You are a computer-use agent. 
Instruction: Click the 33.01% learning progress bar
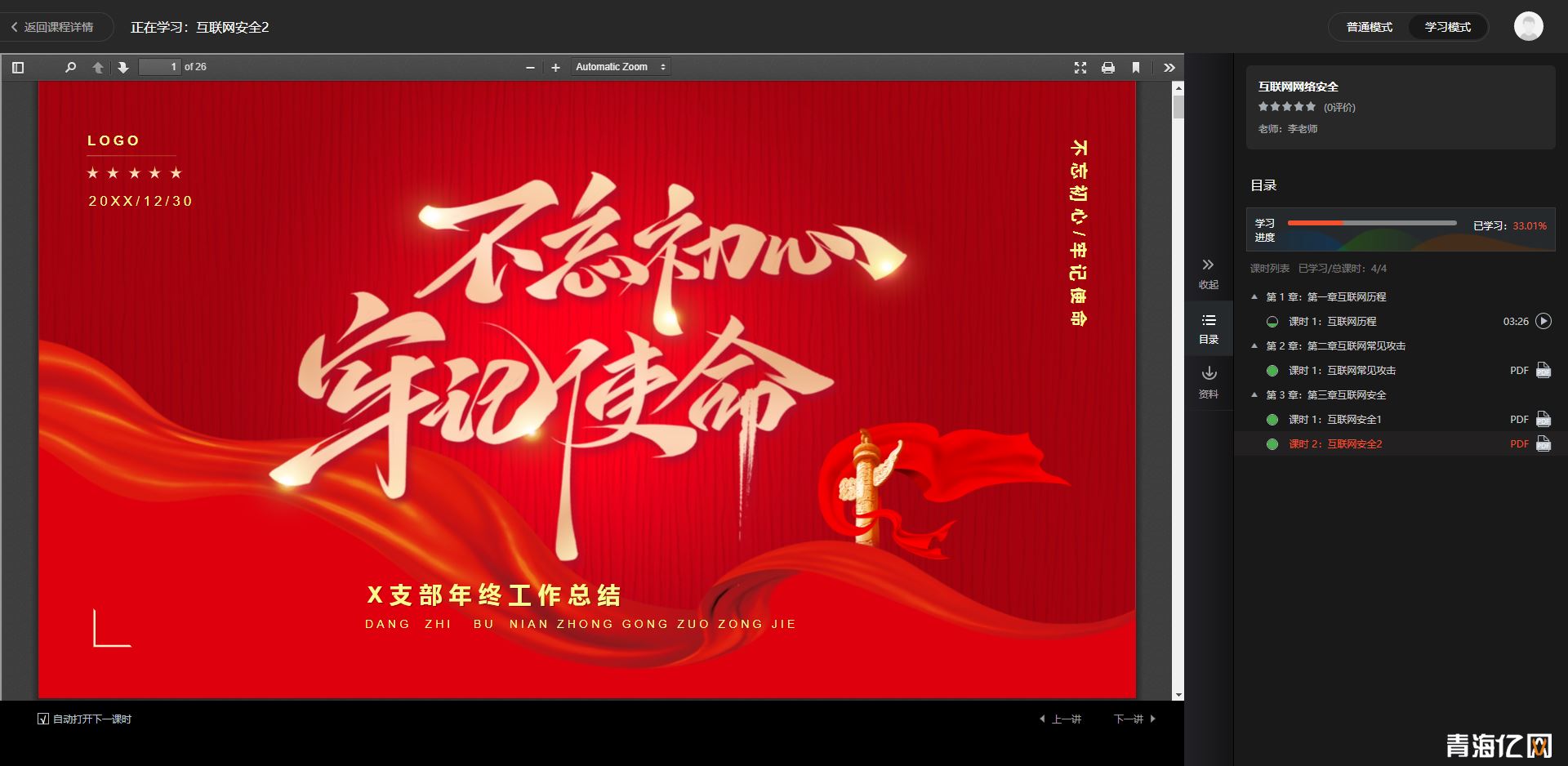(x=1372, y=222)
